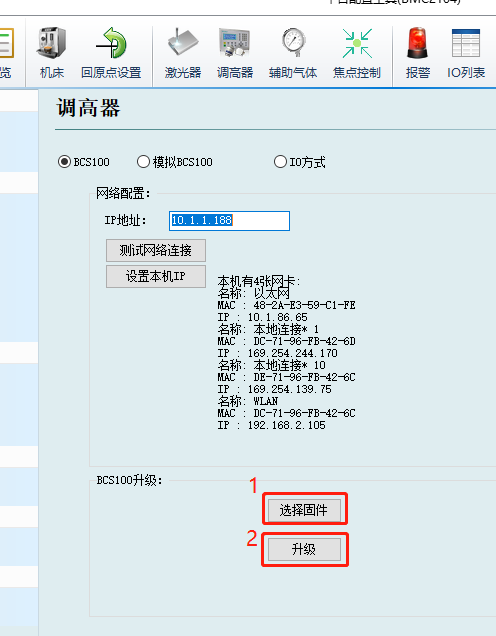The width and height of the screenshot is (496, 636).
Task: Open the 机床 machine tool settings
Action: click(52, 53)
